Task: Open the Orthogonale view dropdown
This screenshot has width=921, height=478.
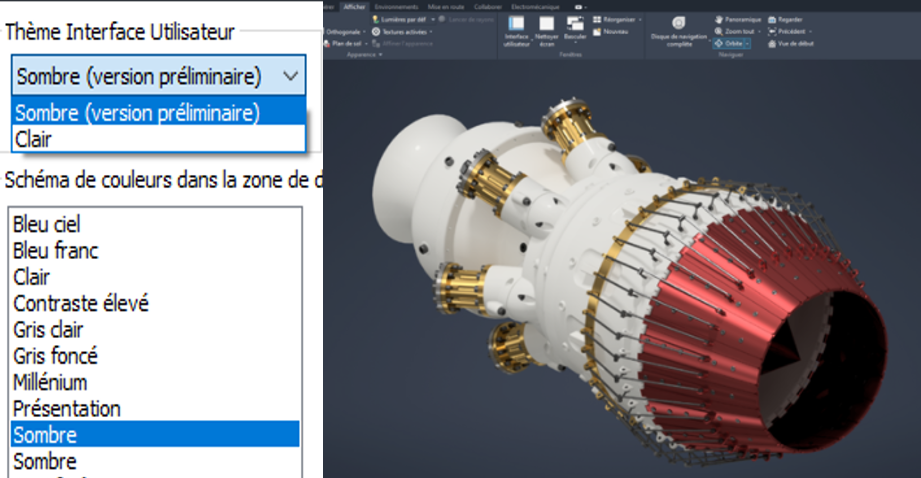Action: pyautogui.click(x=364, y=32)
